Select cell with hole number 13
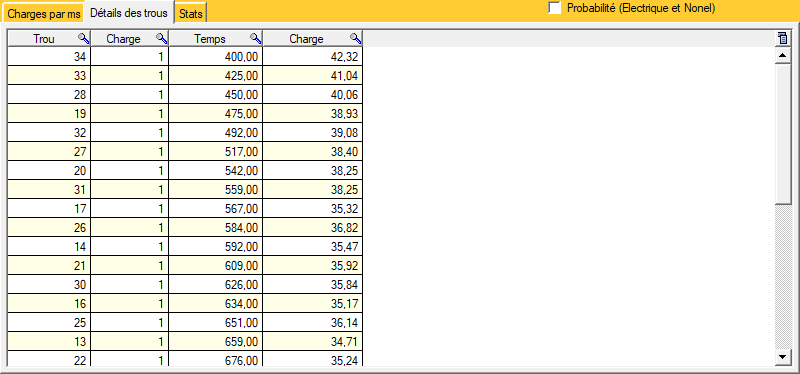Viewport: 800px width, 374px height. [x=49, y=341]
